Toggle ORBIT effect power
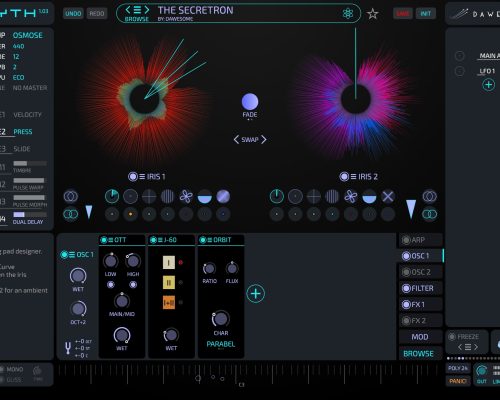 [203, 240]
